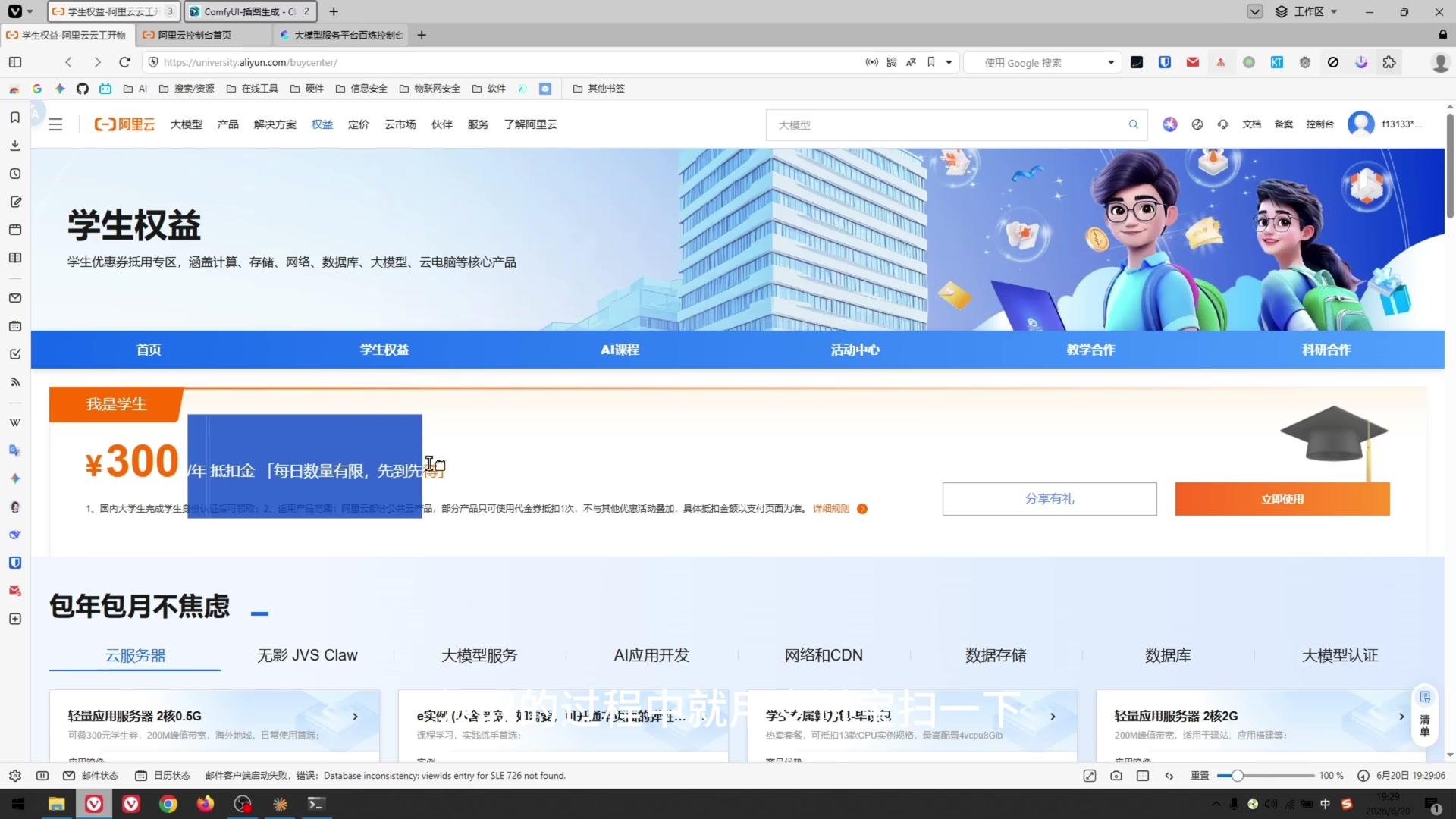Expand the 工作区 workspaces dropdown
Viewport: 1456px width, 819px height.
(x=1306, y=11)
